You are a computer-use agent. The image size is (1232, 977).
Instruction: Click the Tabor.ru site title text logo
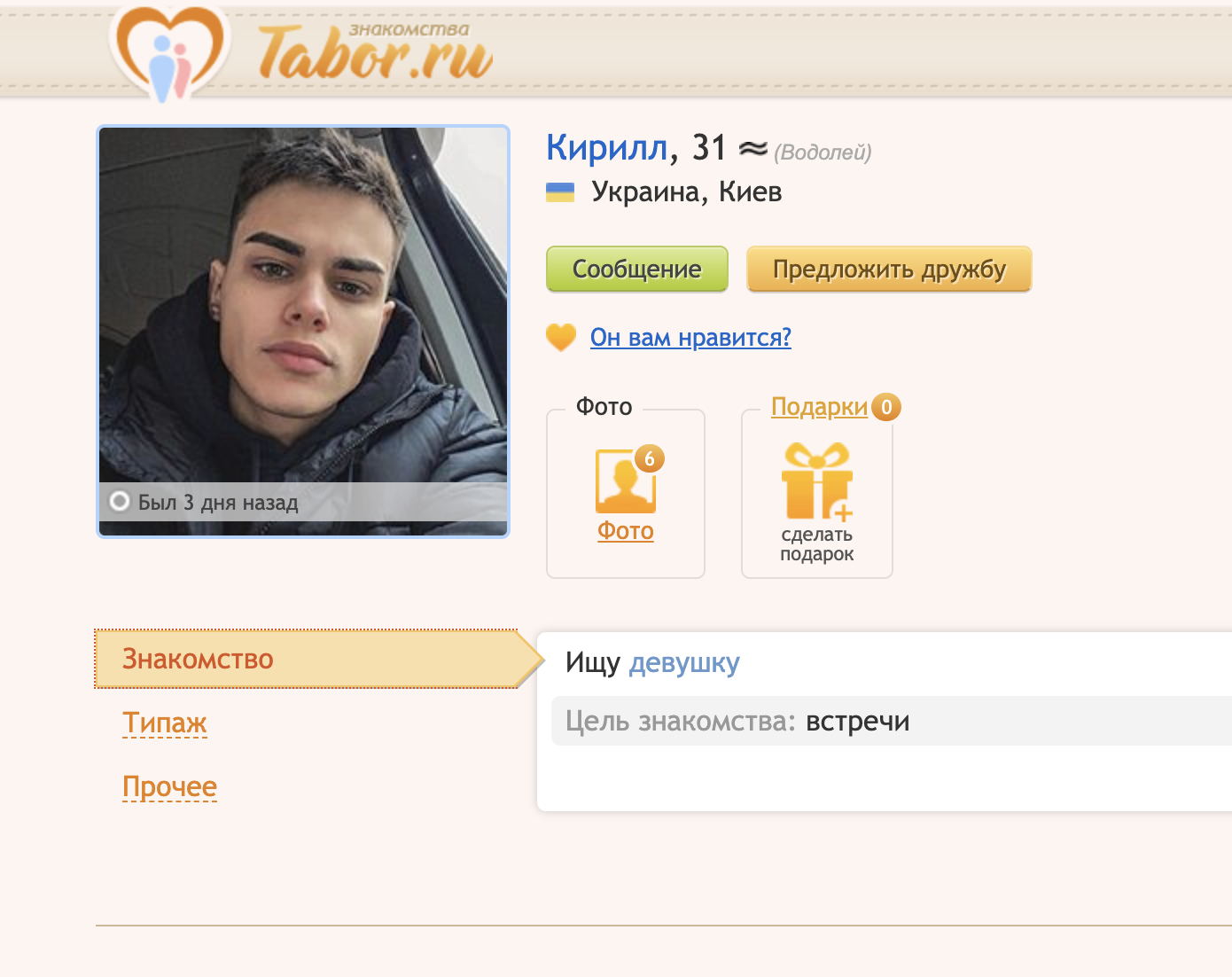pos(376,52)
